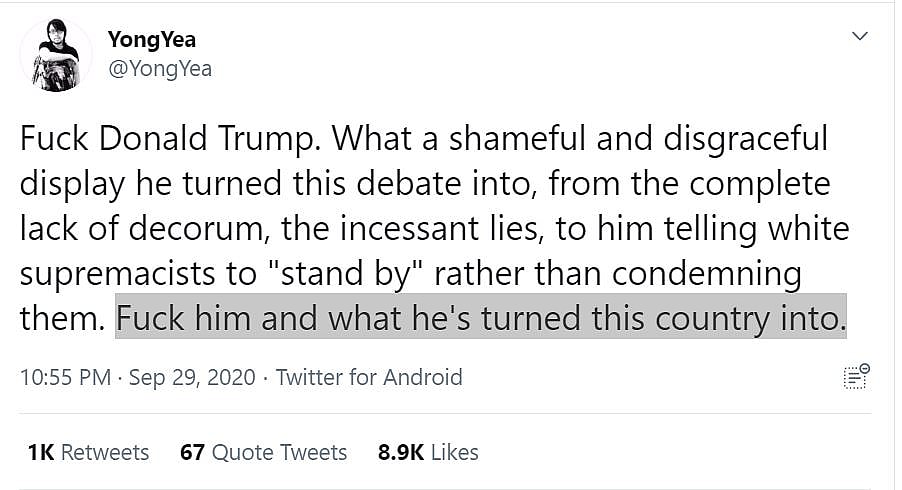Click the 10:55 PM timestamp
The width and height of the screenshot is (902, 490).
[65, 377]
